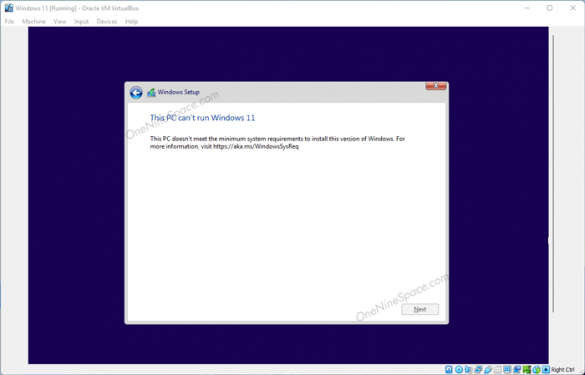Click the audio status indicator
The height and width of the screenshot is (375, 585).
coord(468,369)
